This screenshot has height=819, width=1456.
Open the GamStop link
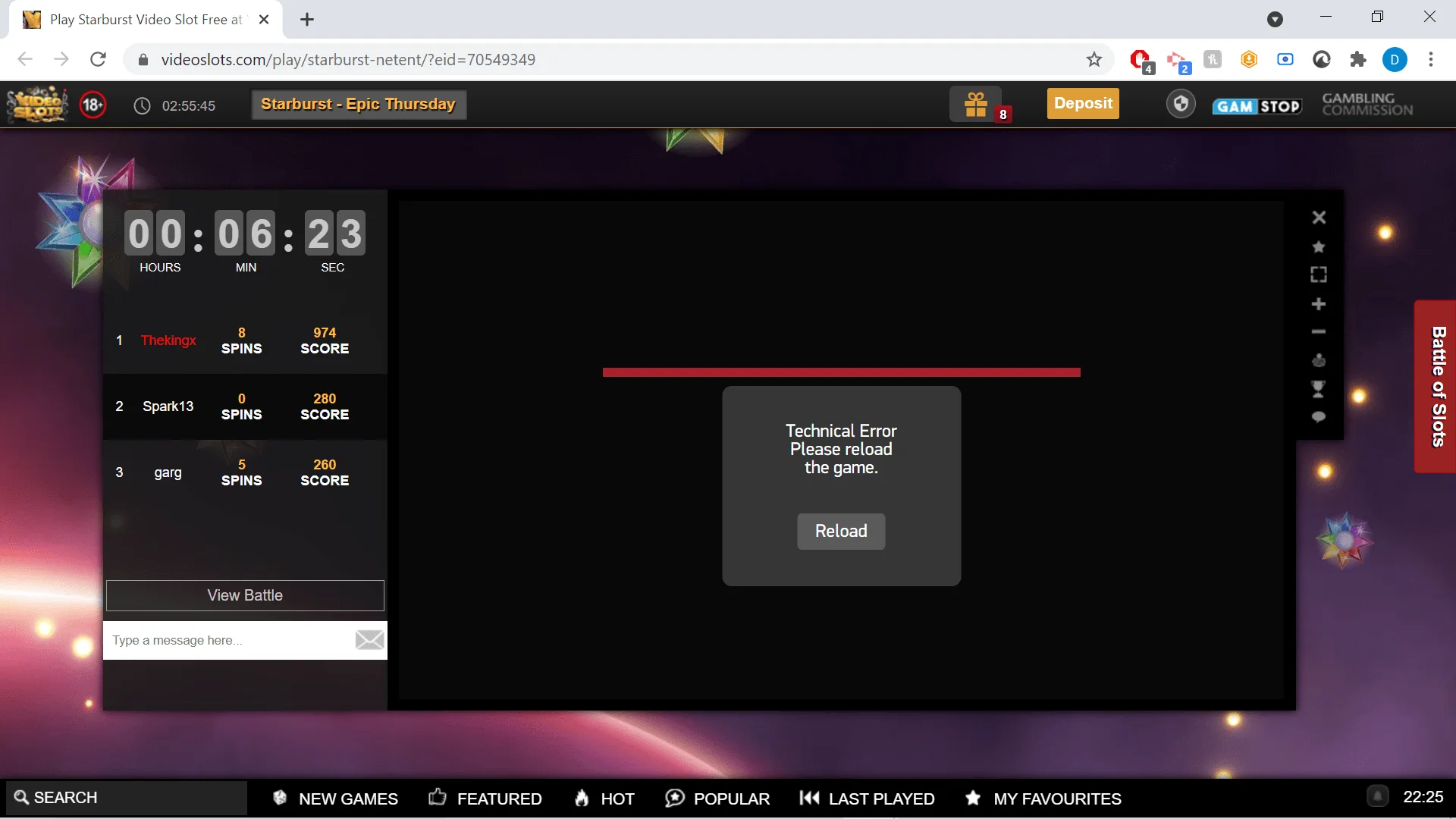(1257, 106)
